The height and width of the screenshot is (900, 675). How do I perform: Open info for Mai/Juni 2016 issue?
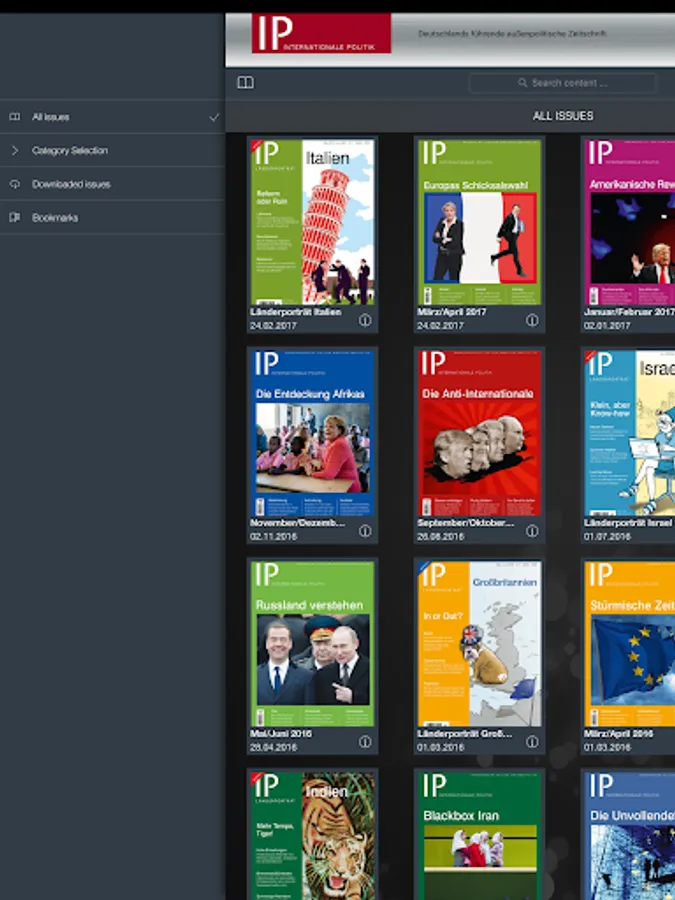coord(365,742)
